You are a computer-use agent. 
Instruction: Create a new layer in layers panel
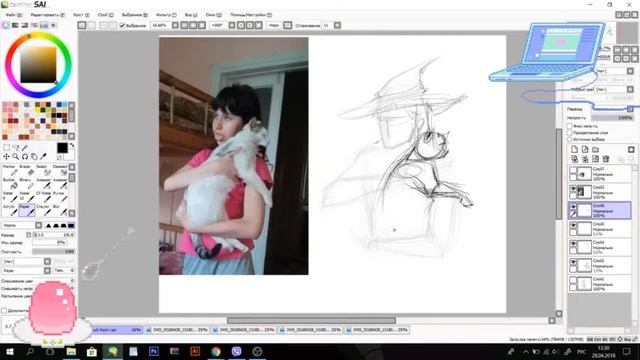pyautogui.click(x=575, y=149)
